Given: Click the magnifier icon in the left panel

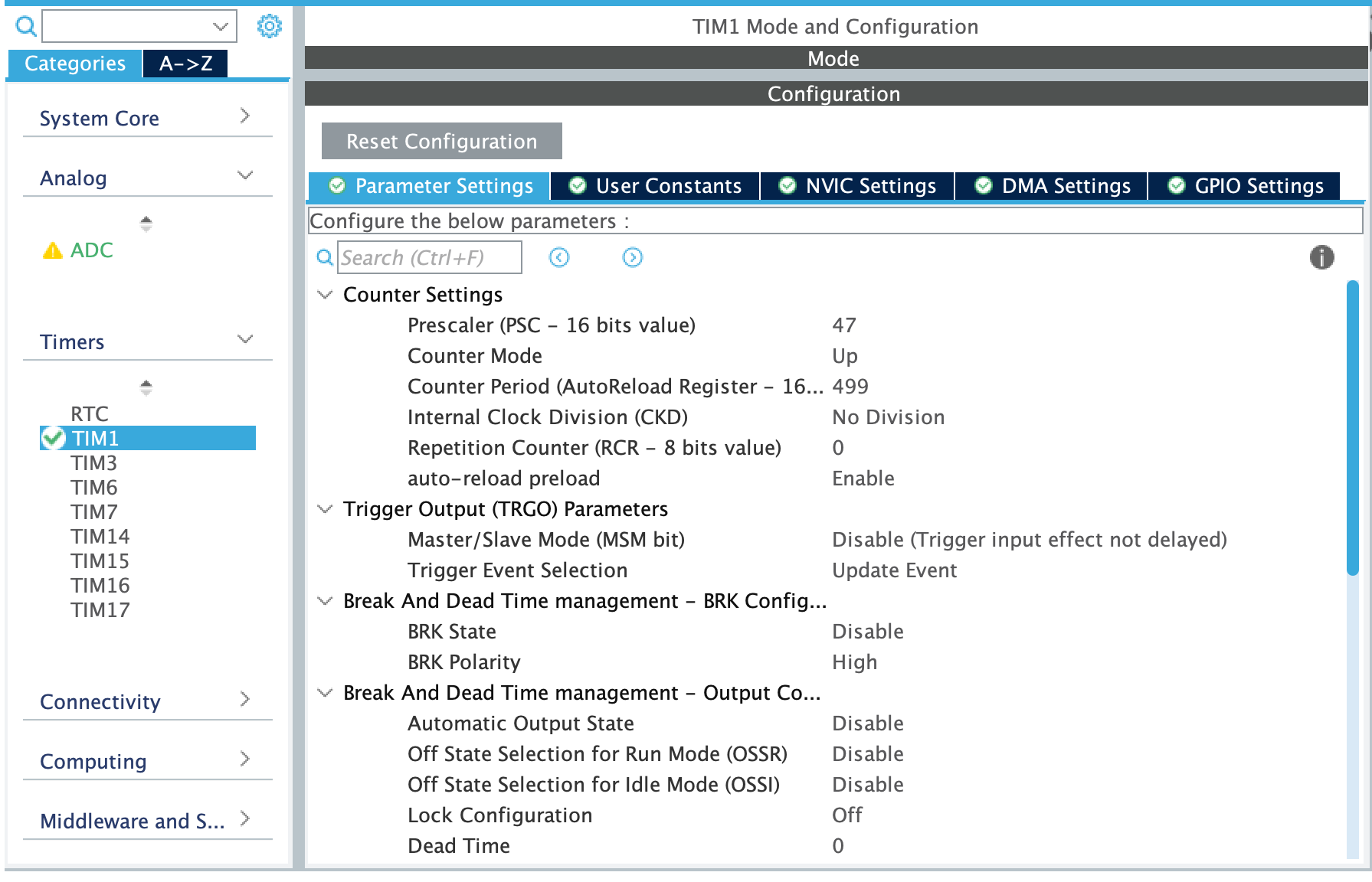Looking at the screenshot, I should pyautogui.click(x=25, y=26).
